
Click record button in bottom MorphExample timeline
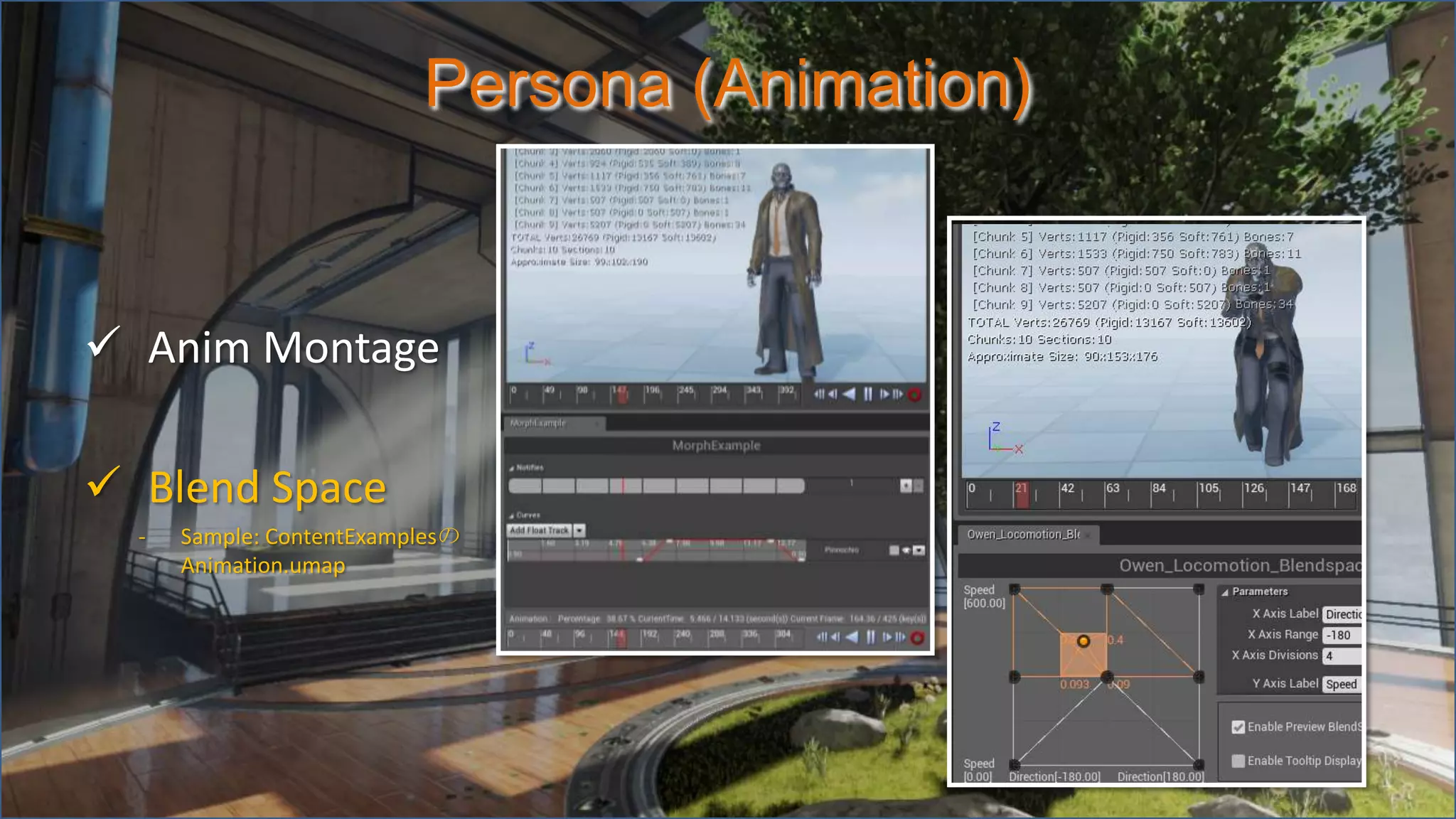coord(917,638)
